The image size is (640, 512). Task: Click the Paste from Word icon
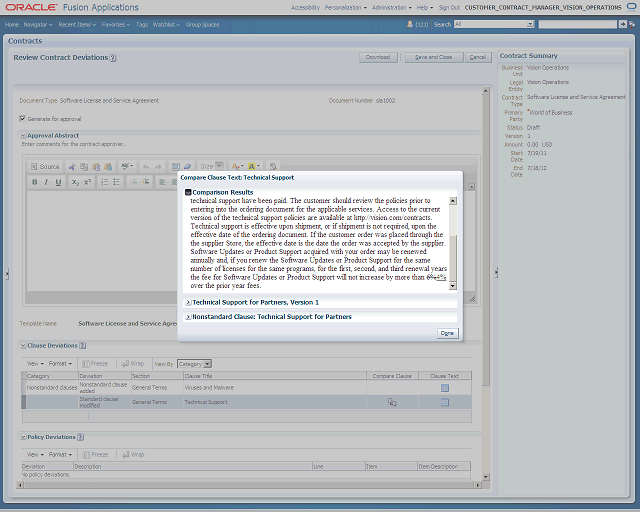click(x=108, y=167)
